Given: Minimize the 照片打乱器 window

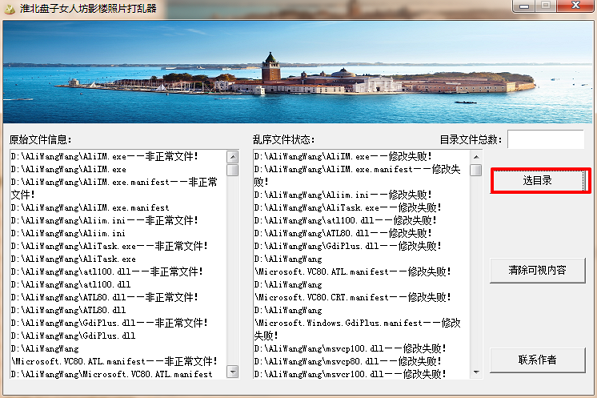Looking at the screenshot, I should pos(524,6).
